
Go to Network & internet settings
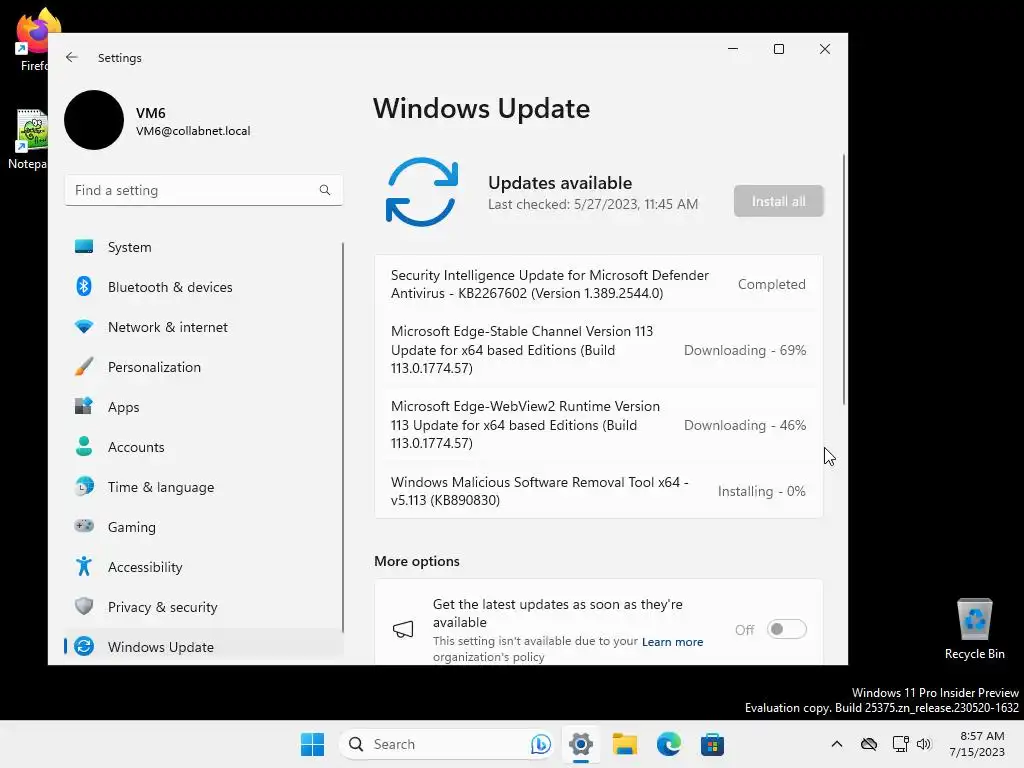click(204, 327)
